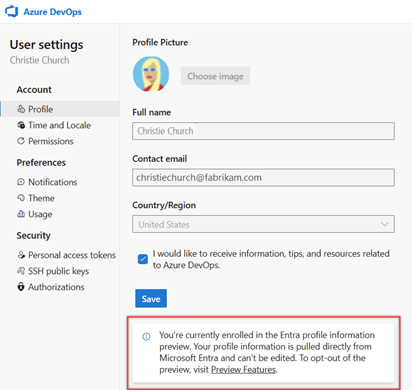Click the Notifications chat bubble icon
The width and height of the screenshot is (412, 390).
pyautogui.click(x=21, y=182)
